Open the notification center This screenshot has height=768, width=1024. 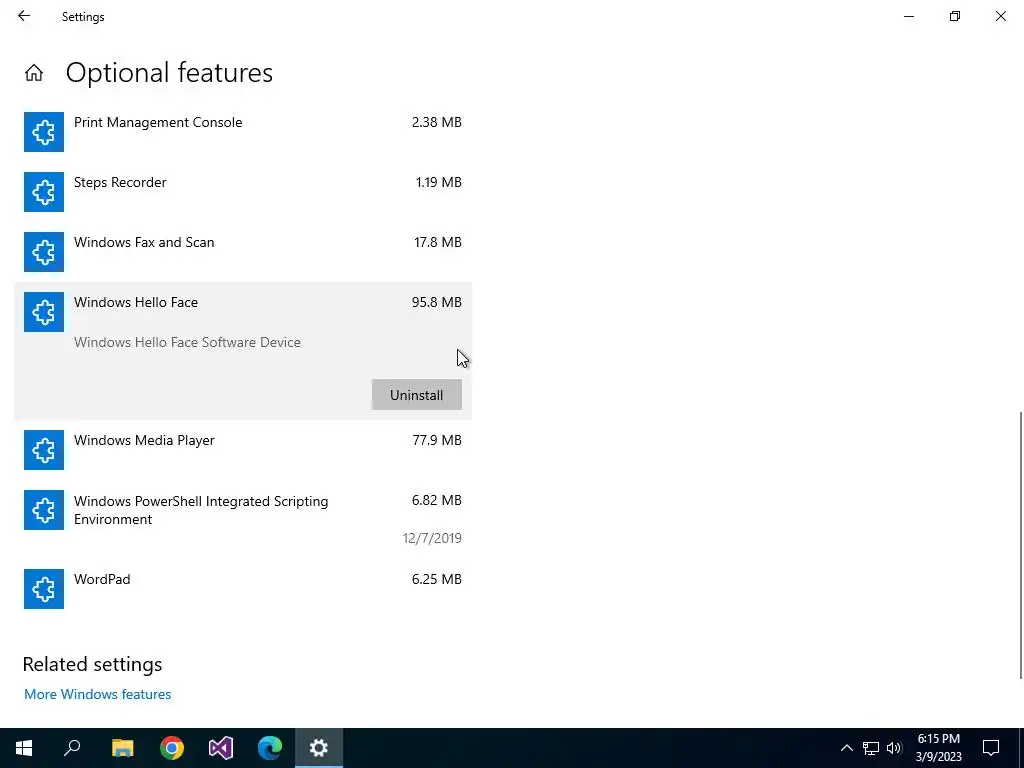point(991,748)
